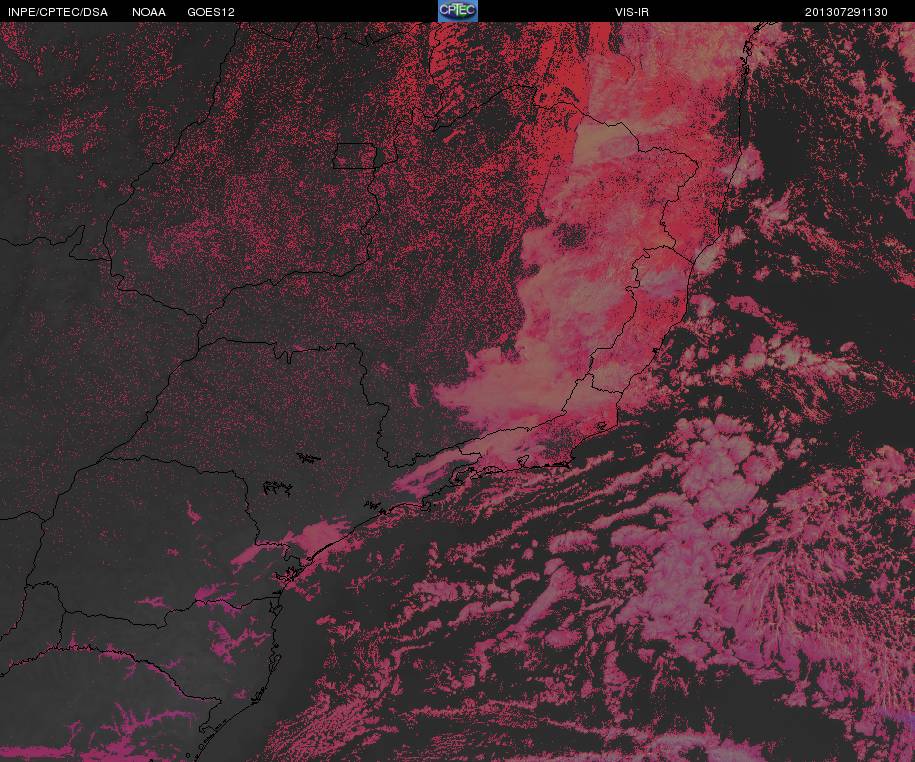
Task: Click the 201307291130 timestamp
Action: (x=846, y=12)
